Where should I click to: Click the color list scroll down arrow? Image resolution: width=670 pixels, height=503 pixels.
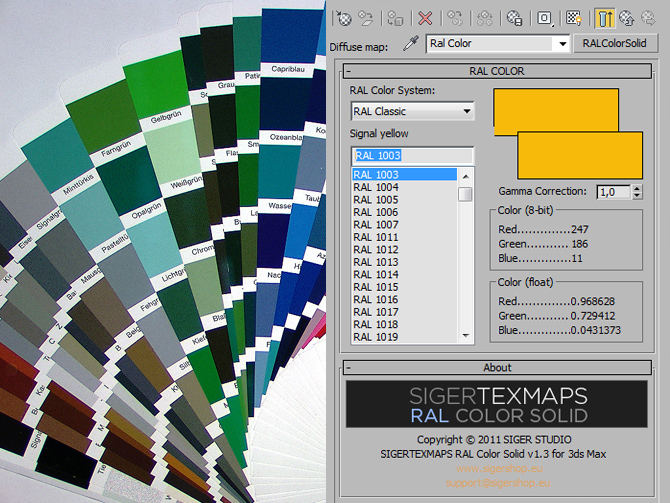pyautogui.click(x=465, y=336)
